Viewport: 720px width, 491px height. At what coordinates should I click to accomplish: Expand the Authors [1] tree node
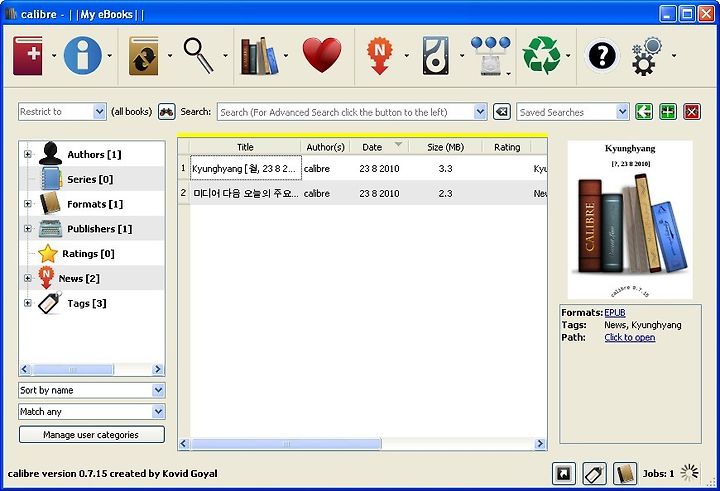[28, 154]
